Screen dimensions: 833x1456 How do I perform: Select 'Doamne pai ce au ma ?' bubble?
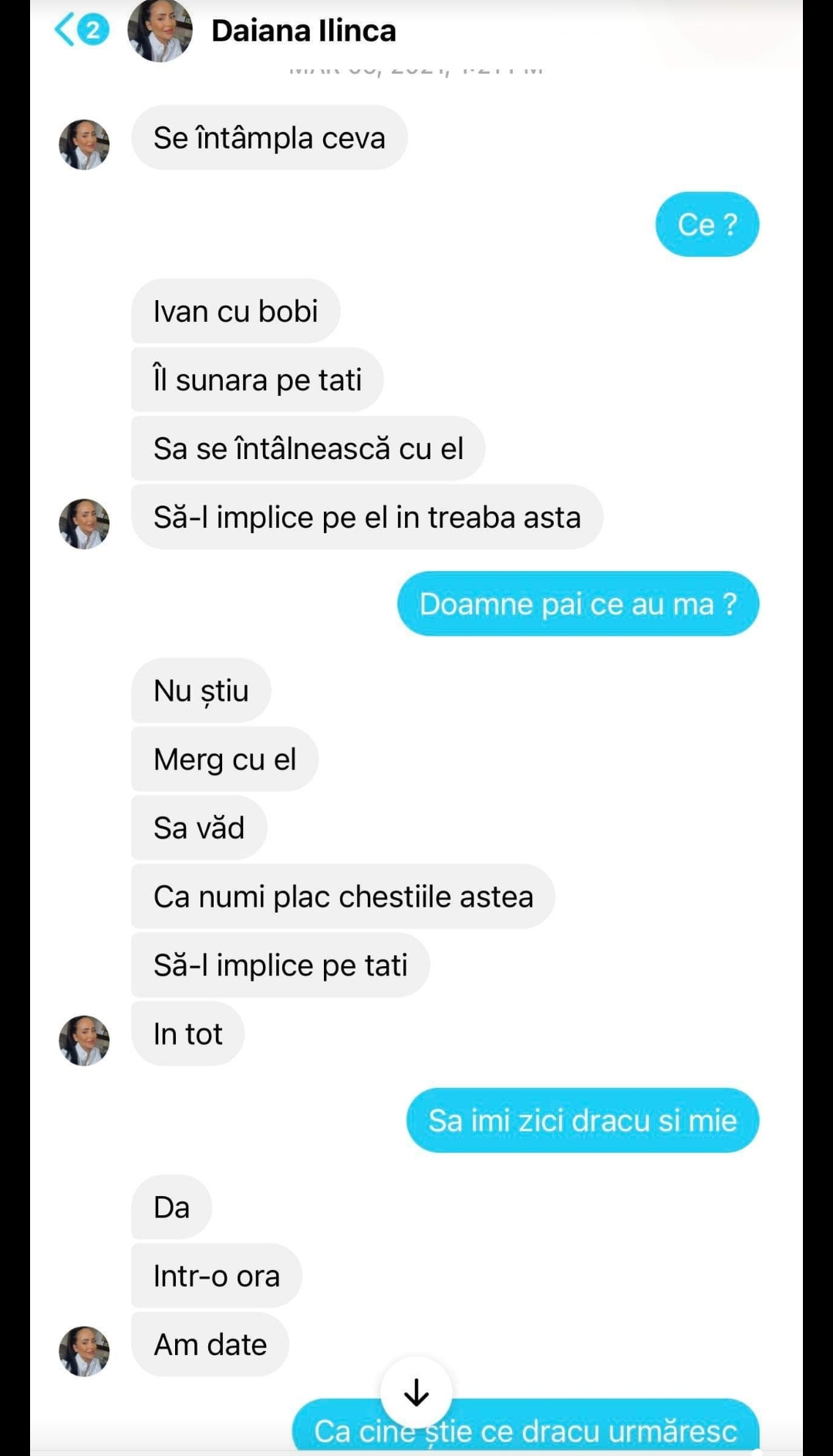[578, 604]
